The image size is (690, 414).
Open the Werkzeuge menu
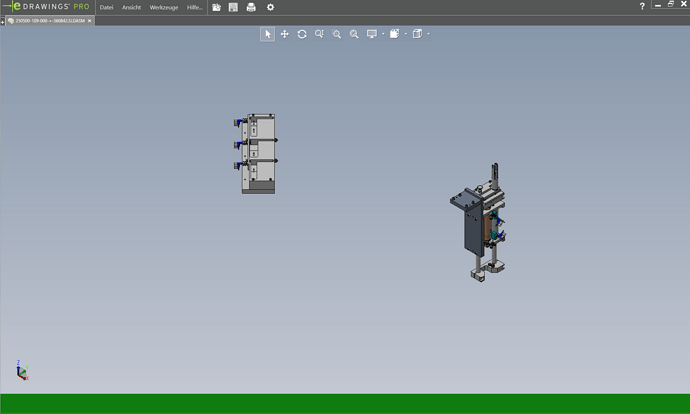[163, 7]
